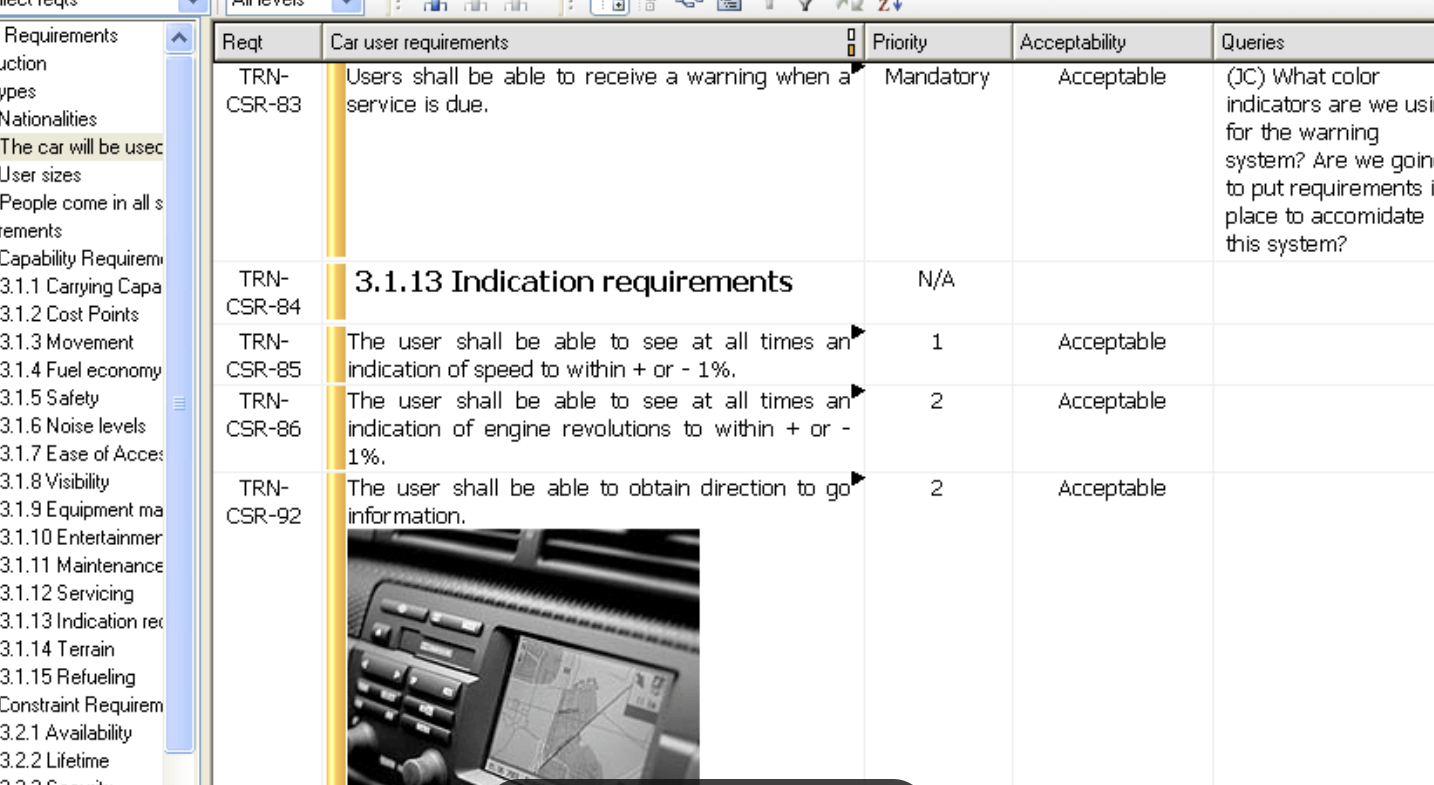Select 'Capability Requirements' tree node
The image size is (1434, 785).
point(81,258)
